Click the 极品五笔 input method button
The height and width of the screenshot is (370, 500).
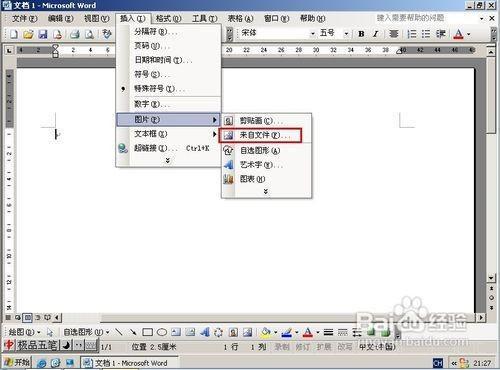(37, 345)
